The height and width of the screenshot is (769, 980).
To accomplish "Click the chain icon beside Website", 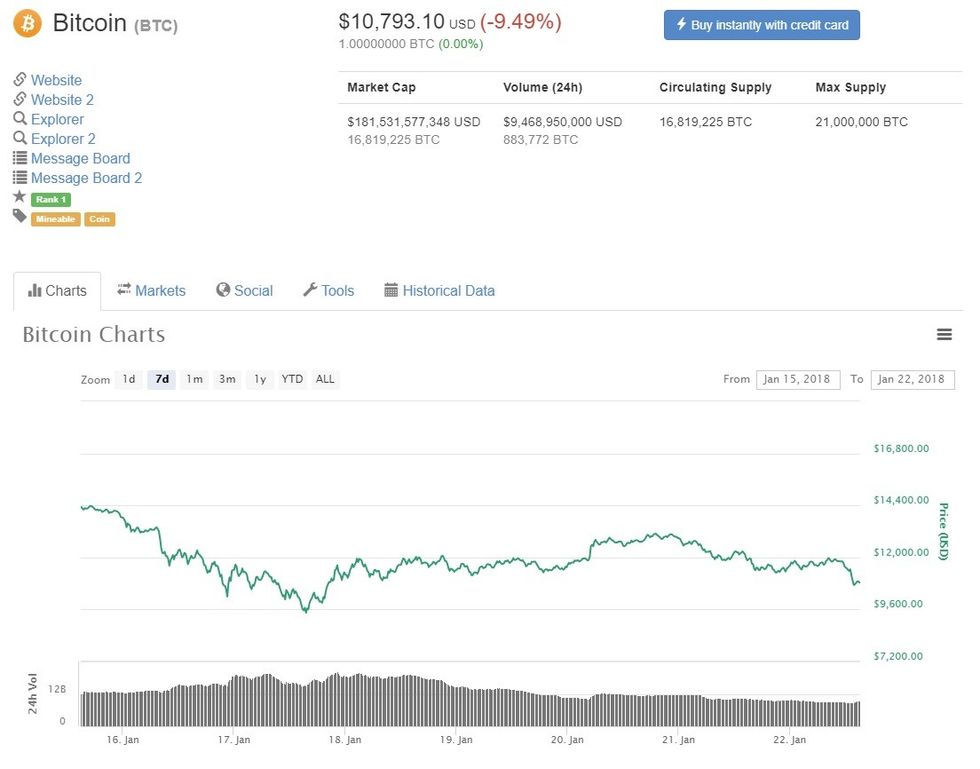I will tap(20, 80).
